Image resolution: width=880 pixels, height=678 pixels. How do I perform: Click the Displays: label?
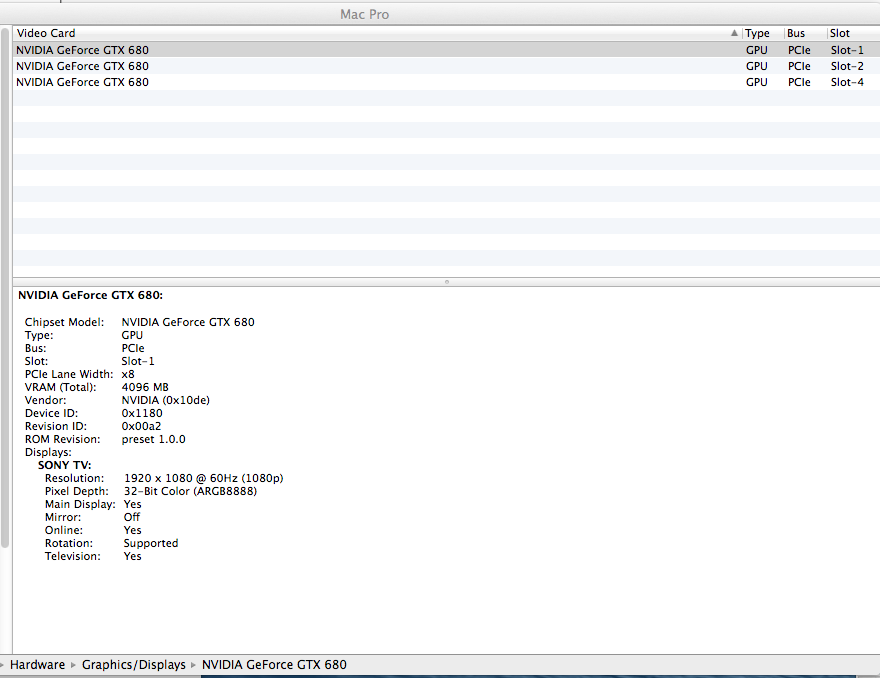coord(48,452)
